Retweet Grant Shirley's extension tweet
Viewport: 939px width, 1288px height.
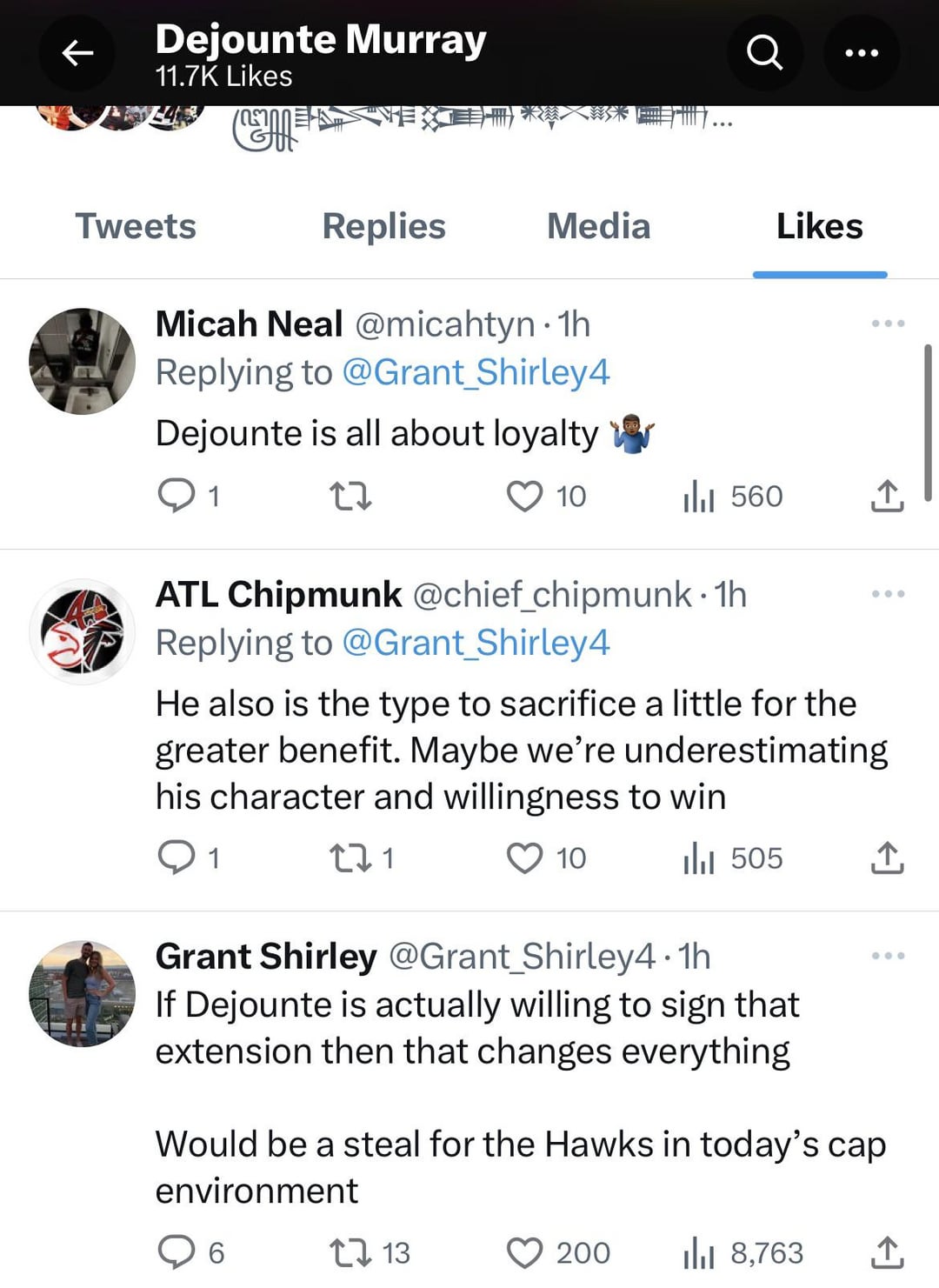(x=350, y=1253)
